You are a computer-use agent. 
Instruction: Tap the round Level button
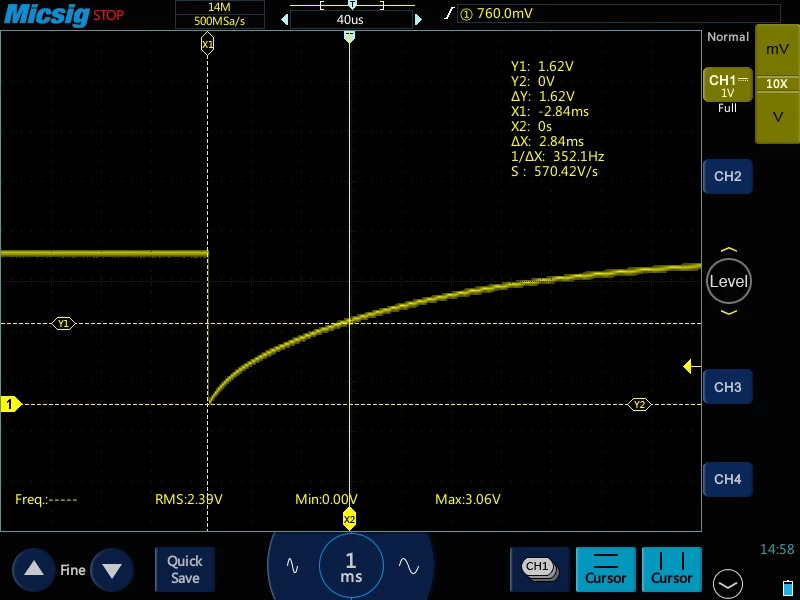(x=729, y=281)
